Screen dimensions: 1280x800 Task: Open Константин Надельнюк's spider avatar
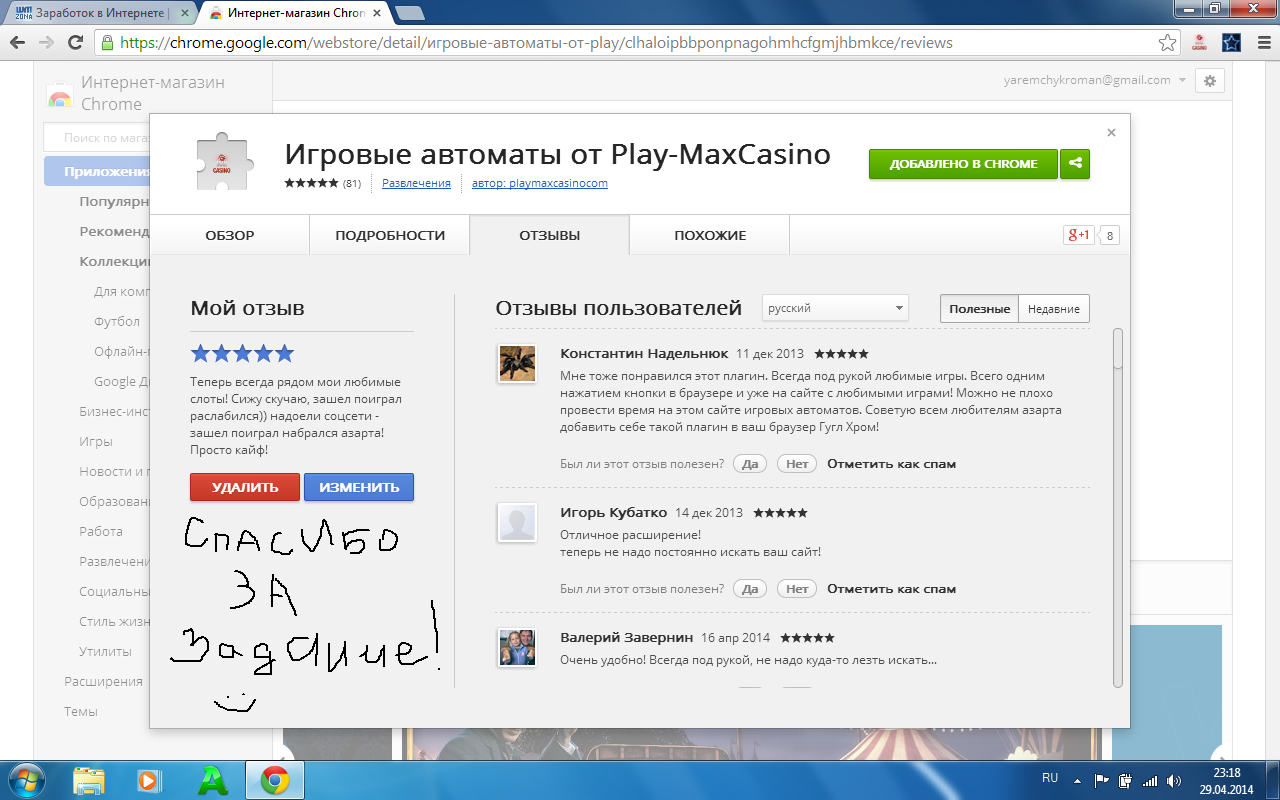pyautogui.click(x=517, y=363)
